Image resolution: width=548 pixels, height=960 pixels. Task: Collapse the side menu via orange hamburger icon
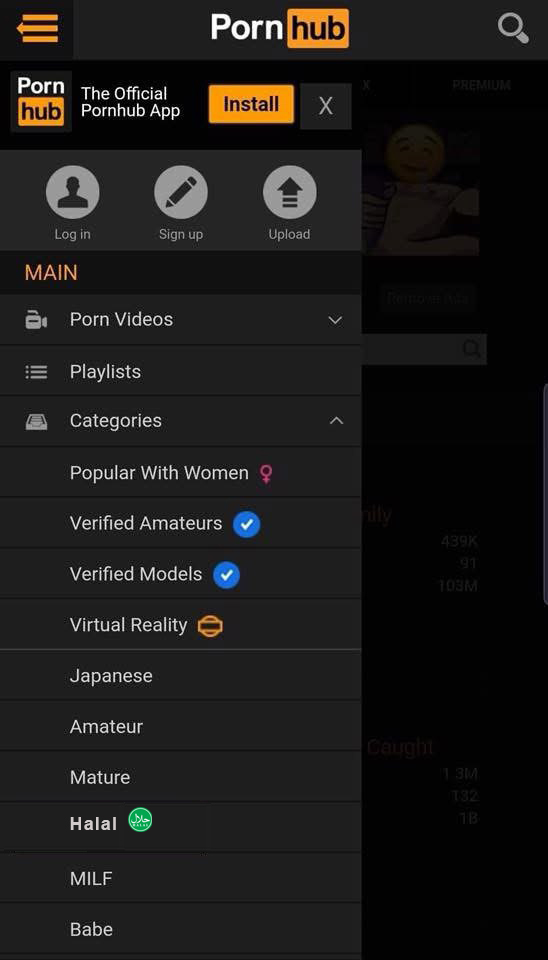37,28
